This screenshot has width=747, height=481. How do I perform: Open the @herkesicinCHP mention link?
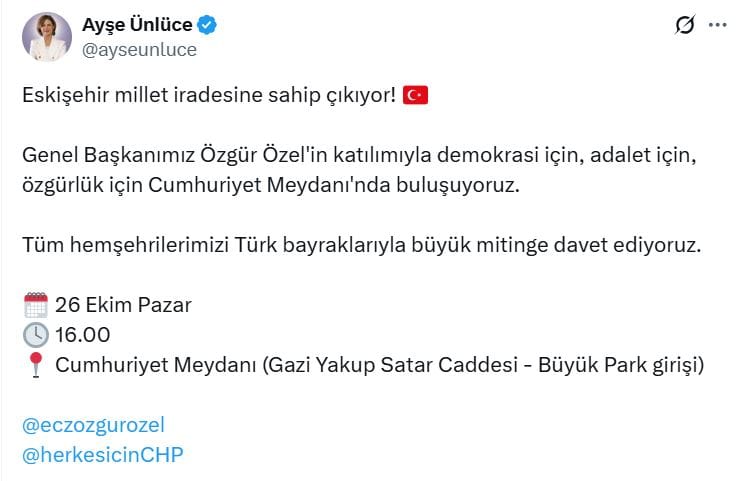(102, 454)
